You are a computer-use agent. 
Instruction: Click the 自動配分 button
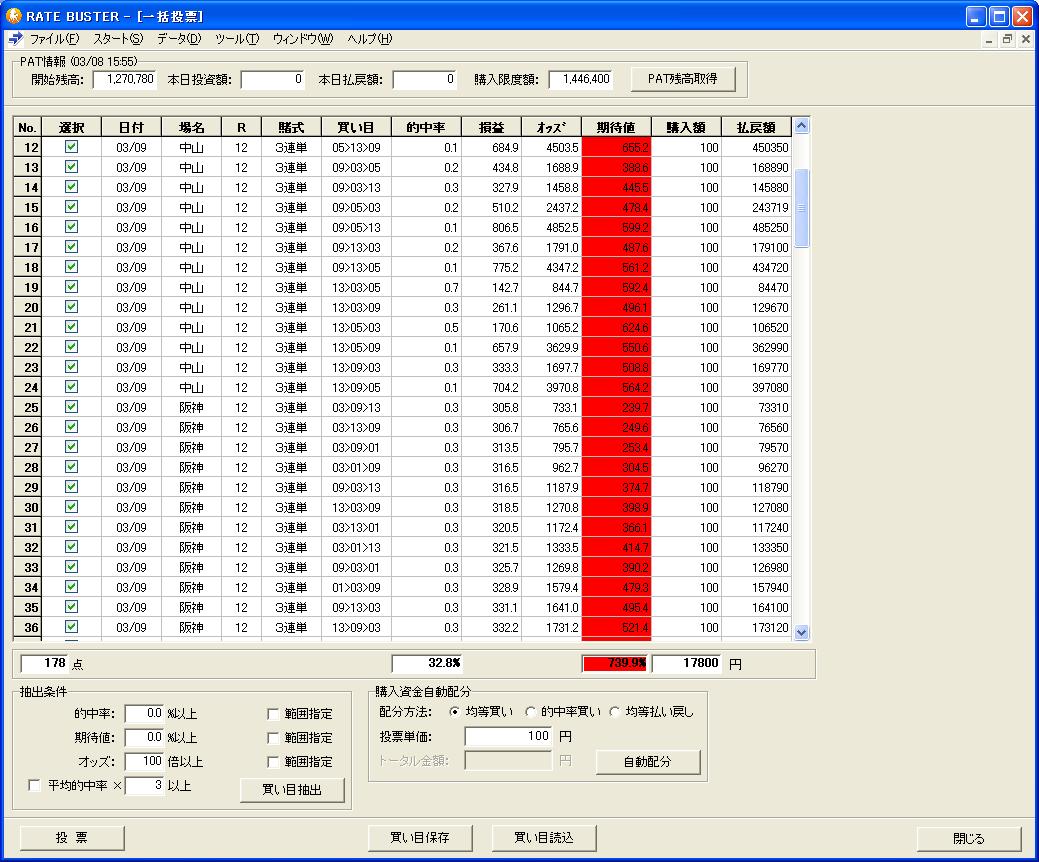click(647, 762)
